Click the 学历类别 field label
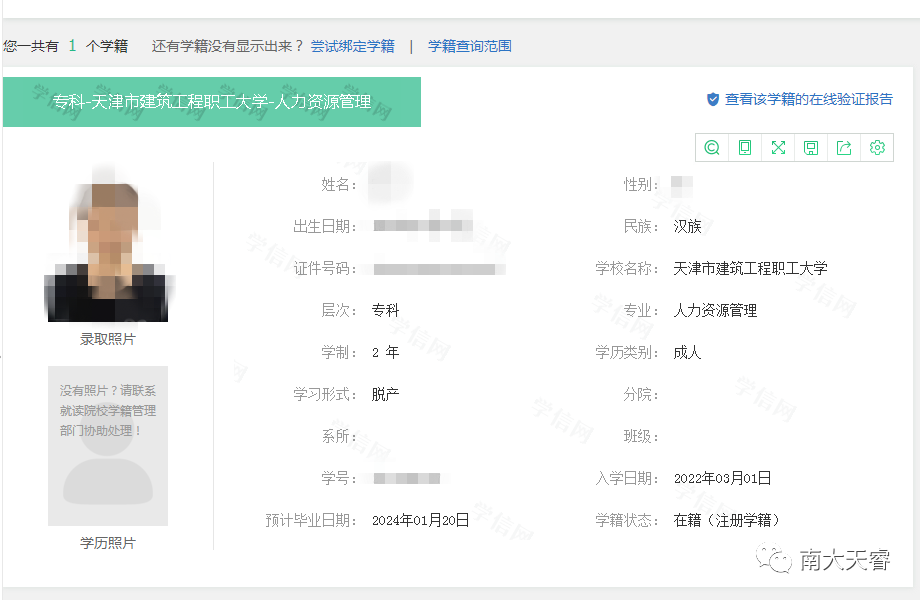 pos(627,352)
